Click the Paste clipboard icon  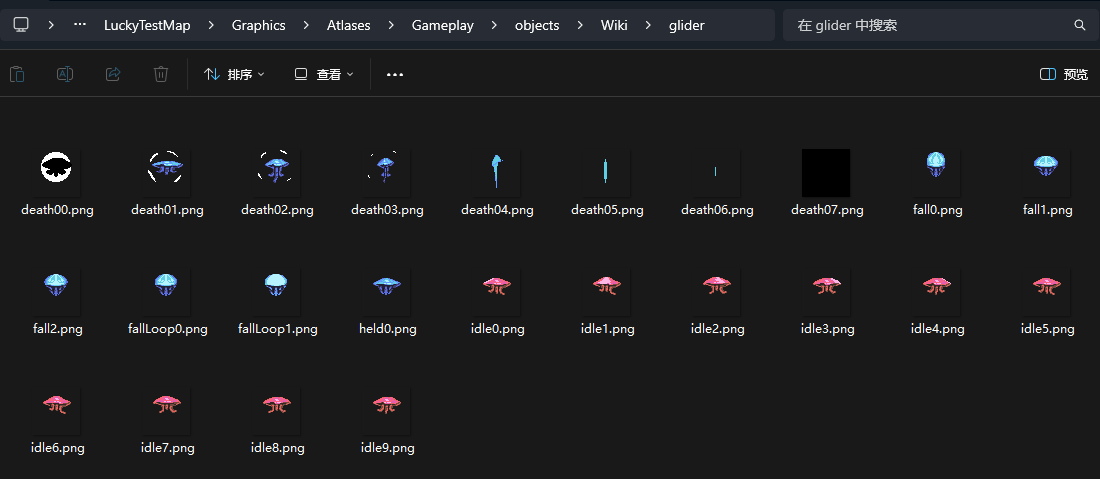(18, 74)
